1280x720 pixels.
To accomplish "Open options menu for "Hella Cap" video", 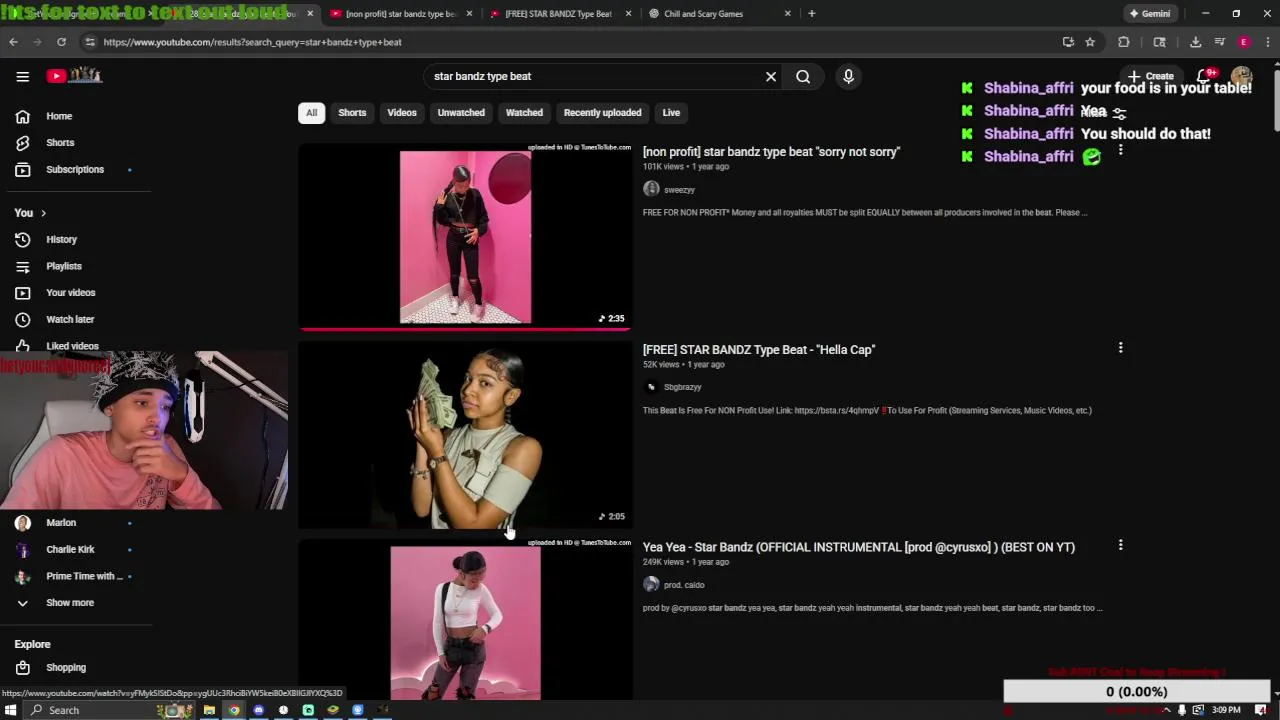I will (x=1120, y=348).
